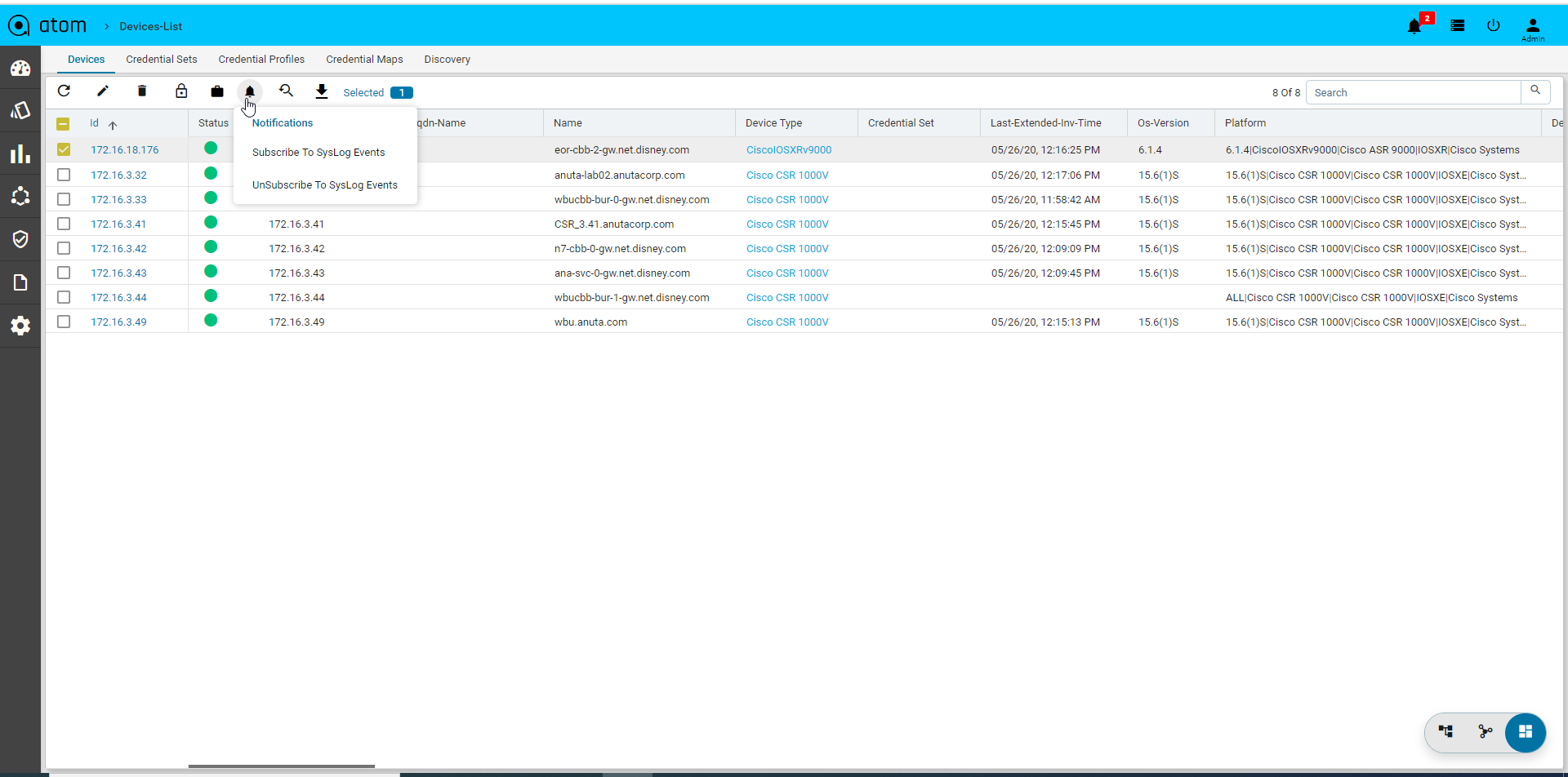Open the document sidebar icon
This screenshot has height=777, width=1568.
click(20, 282)
